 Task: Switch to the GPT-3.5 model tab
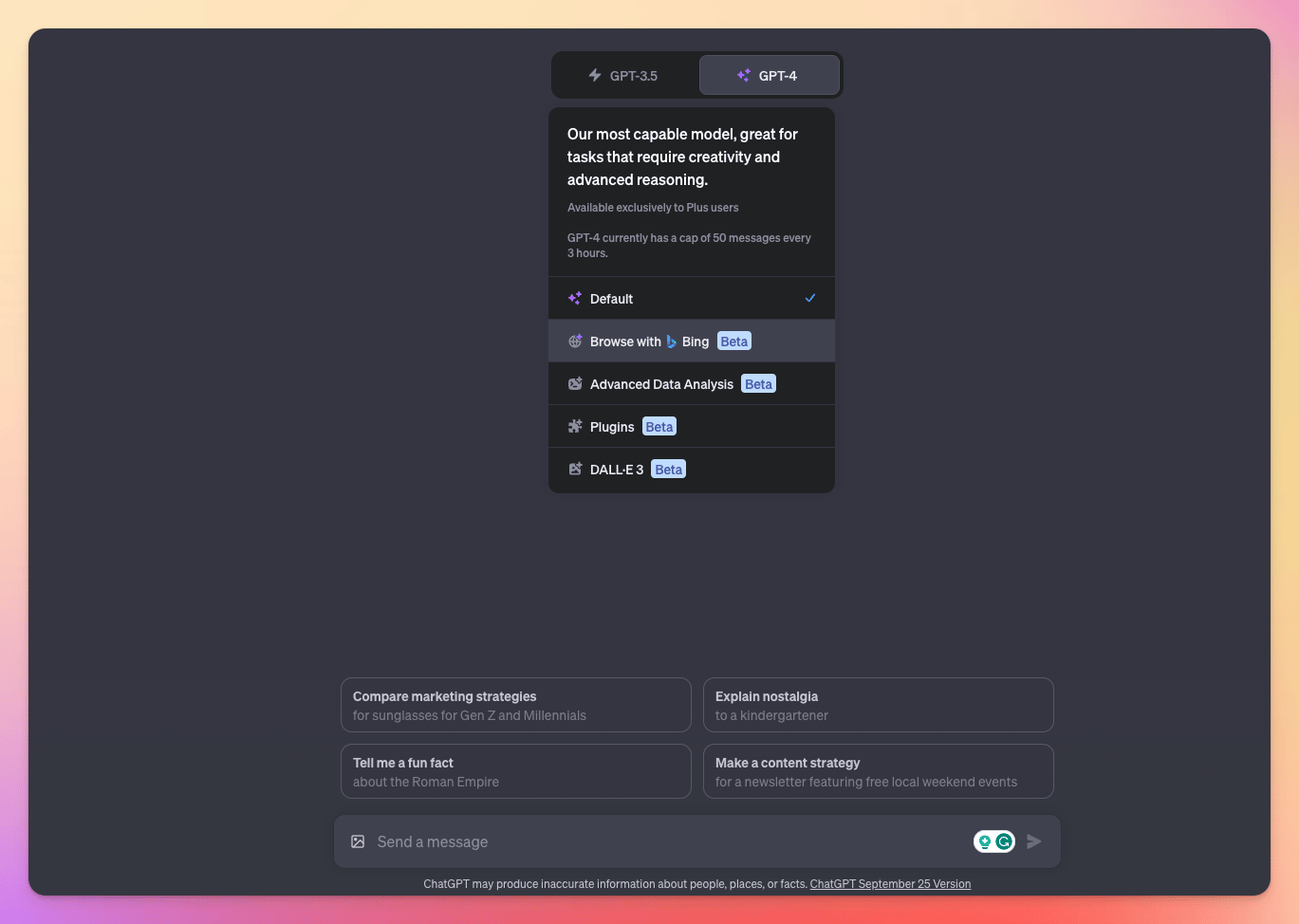click(x=623, y=75)
